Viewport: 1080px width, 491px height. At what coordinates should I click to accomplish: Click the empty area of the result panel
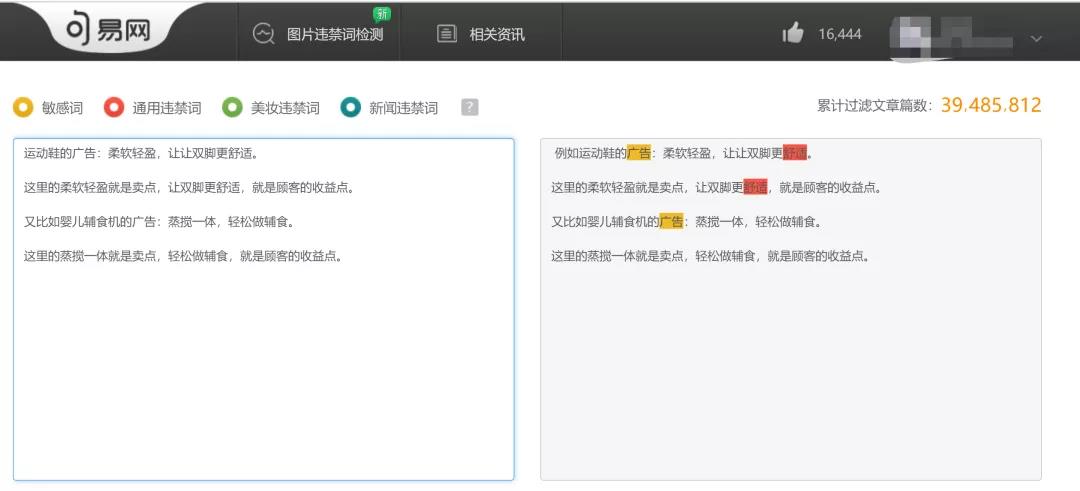click(x=791, y=372)
